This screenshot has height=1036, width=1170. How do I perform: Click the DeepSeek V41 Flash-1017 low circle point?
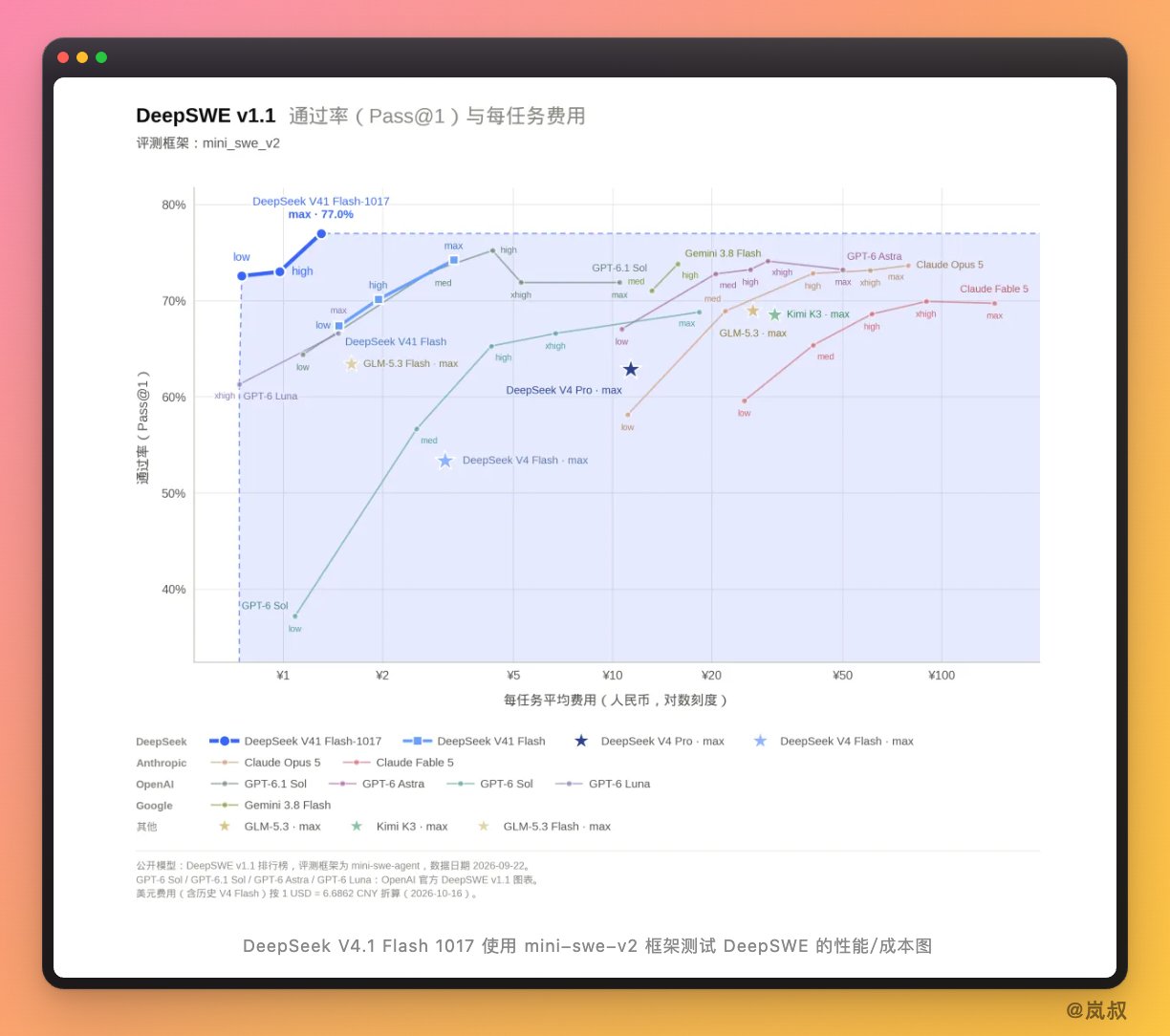coord(242,276)
